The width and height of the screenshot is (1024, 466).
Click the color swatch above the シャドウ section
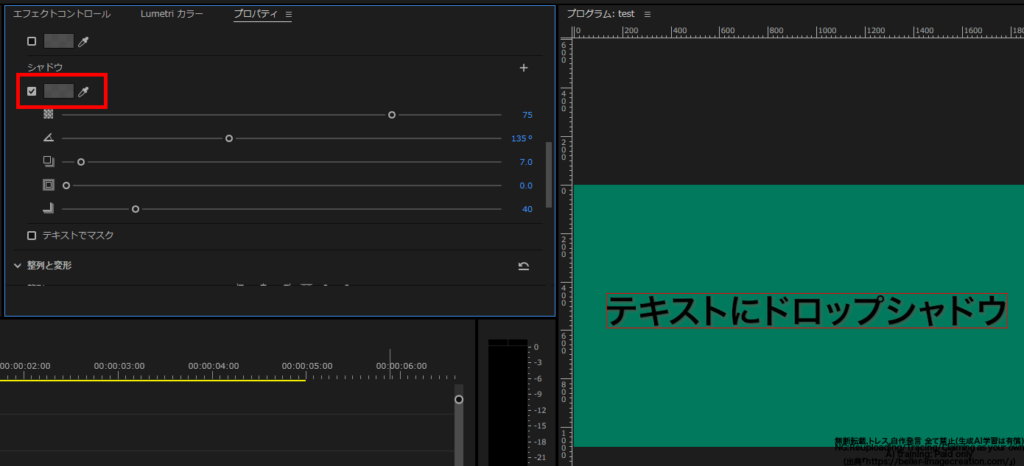[x=59, y=41]
